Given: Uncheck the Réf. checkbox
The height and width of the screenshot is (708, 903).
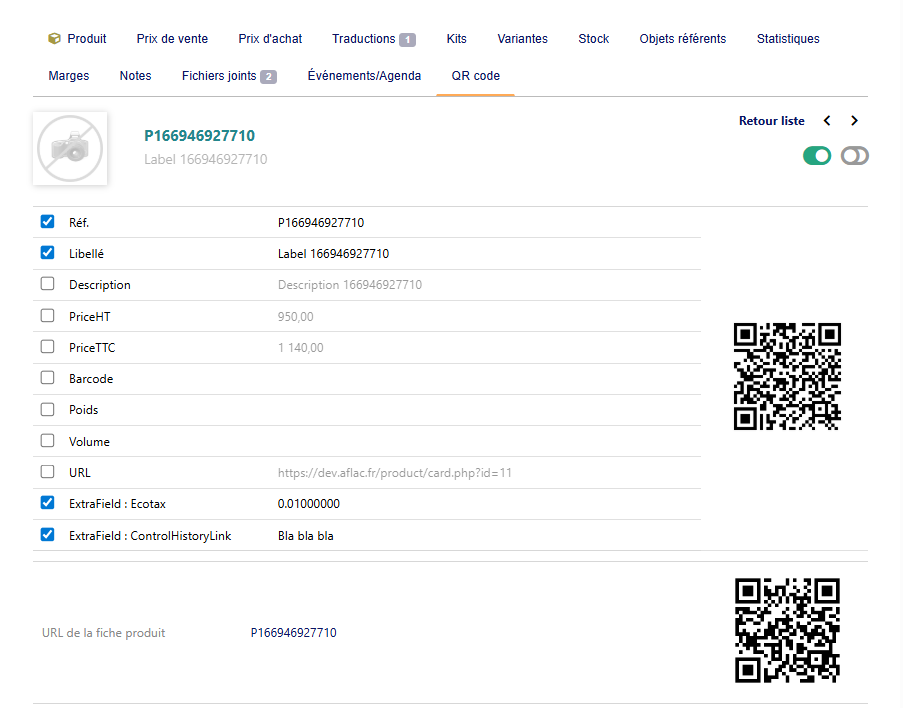Looking at the screenshot, I should (47, 222).
